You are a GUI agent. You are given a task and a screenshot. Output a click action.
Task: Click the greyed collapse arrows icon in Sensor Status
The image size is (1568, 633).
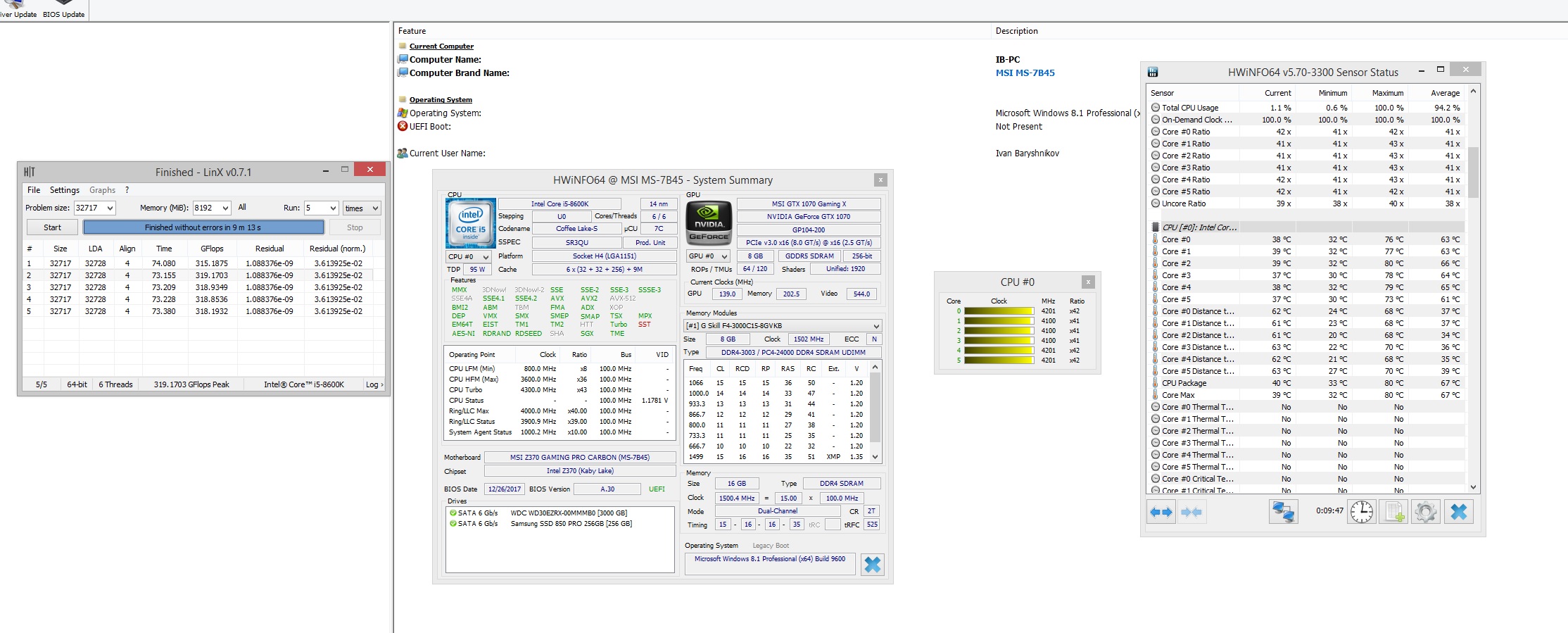(x=1191, y=512)
